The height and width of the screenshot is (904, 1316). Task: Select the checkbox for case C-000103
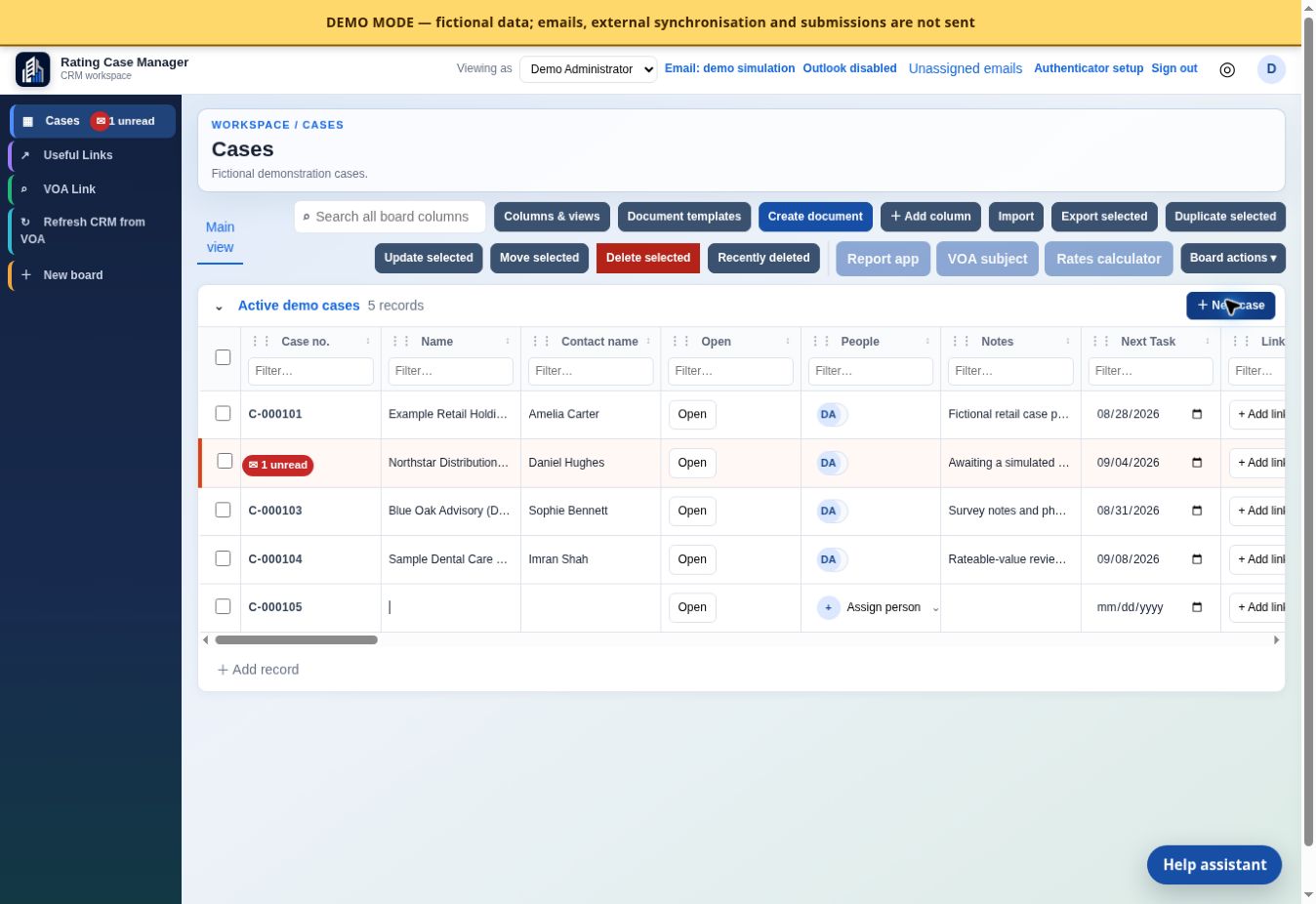point(223,510)
